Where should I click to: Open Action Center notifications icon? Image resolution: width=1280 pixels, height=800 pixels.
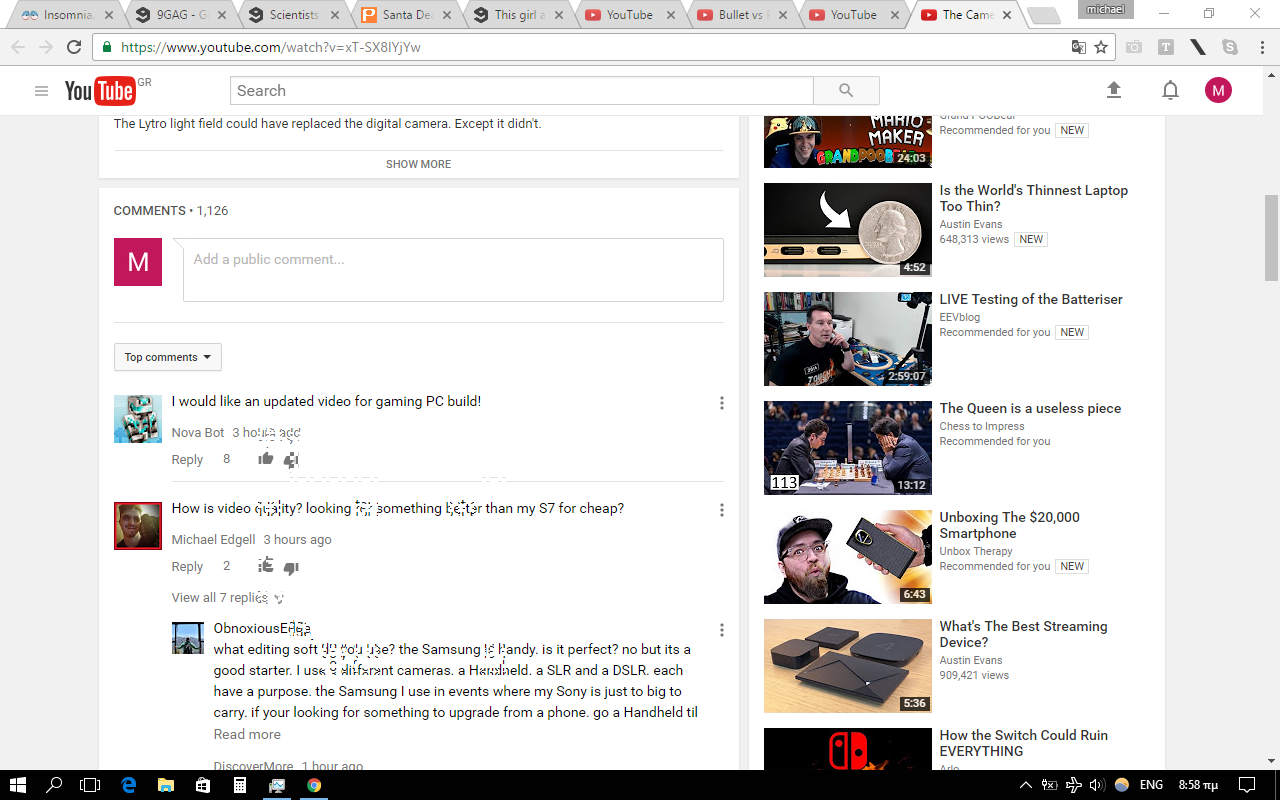1246,785
